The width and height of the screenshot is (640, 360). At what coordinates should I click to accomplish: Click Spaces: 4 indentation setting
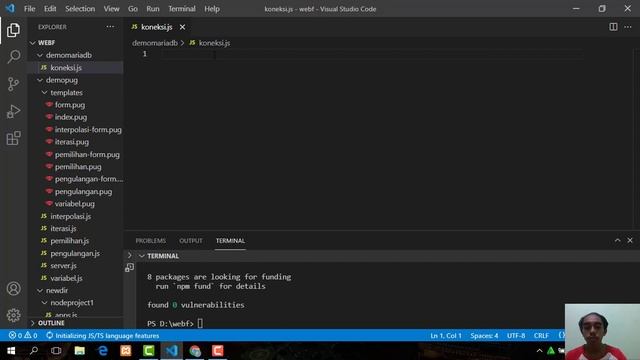484,336
